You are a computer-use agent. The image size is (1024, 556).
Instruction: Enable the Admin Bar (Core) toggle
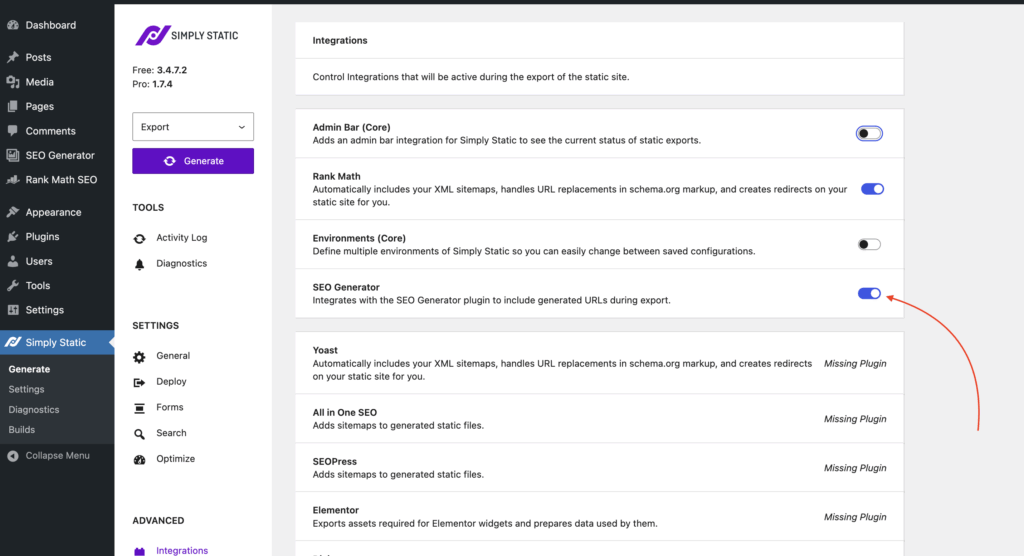coord(869,134)
